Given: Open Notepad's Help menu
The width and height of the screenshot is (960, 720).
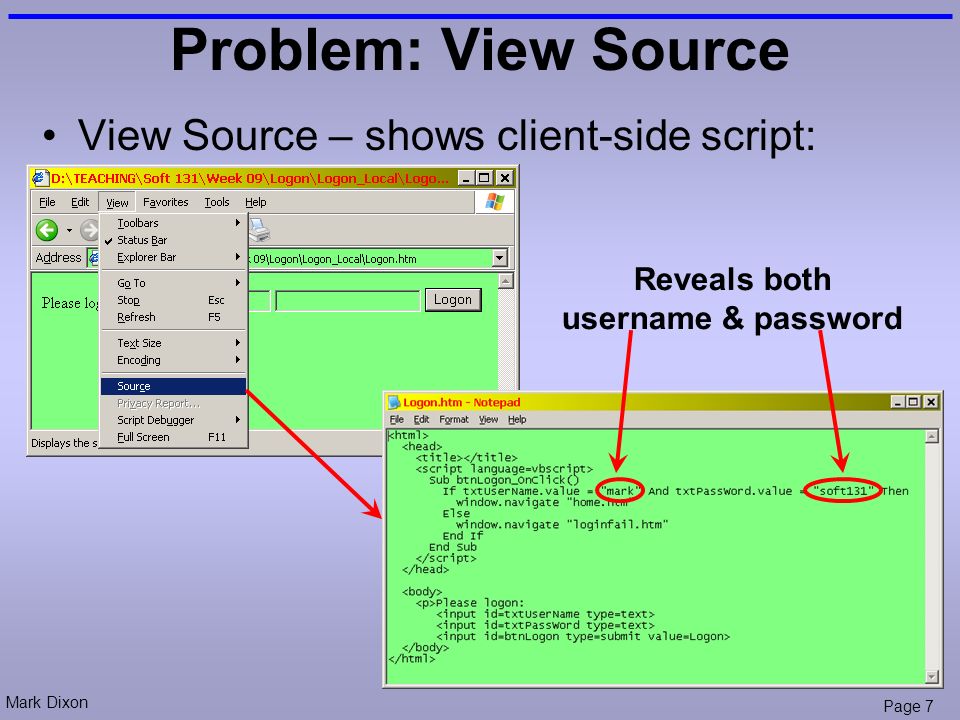Looking at the screenshot, I should [x=517, y=419].
